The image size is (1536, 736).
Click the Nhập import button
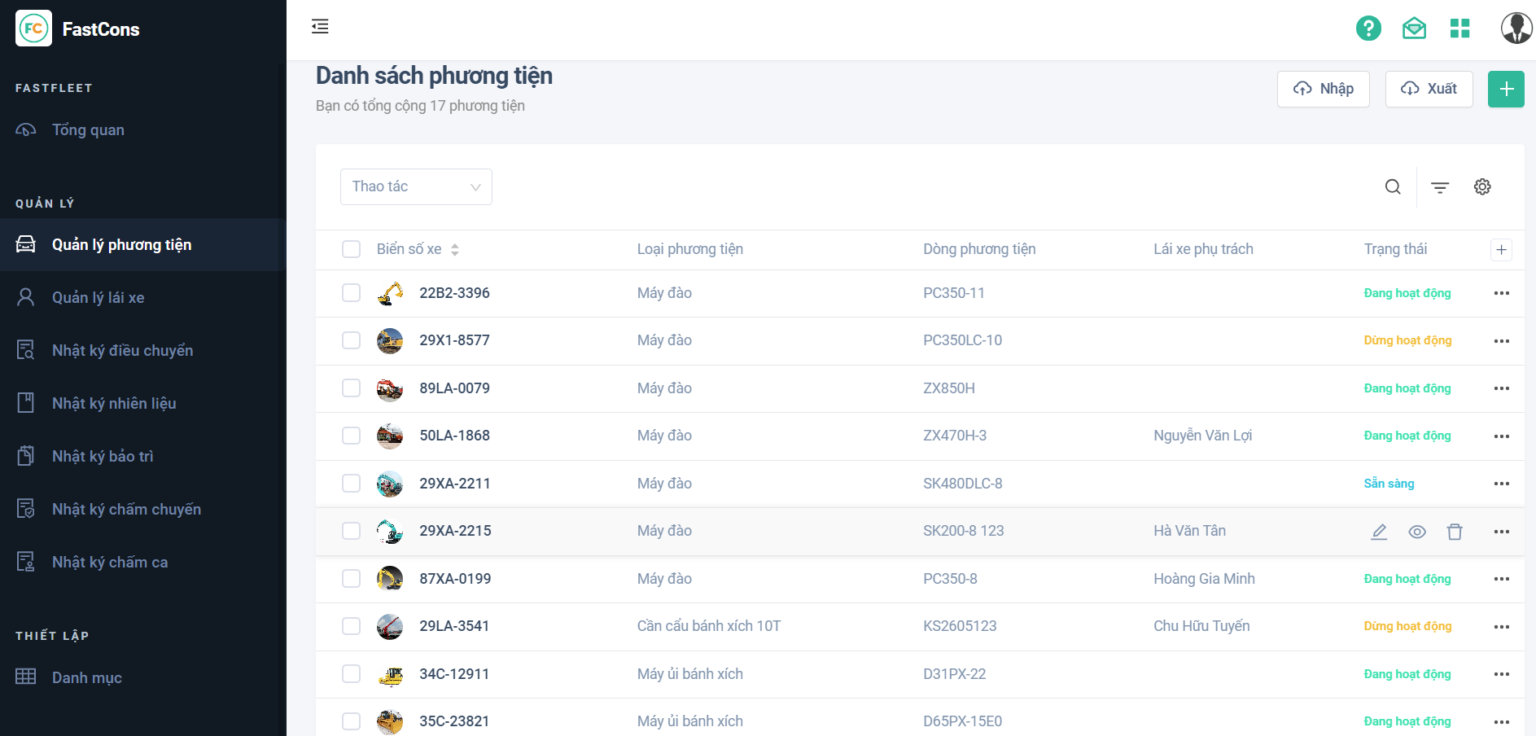(x=1323, y=89)
